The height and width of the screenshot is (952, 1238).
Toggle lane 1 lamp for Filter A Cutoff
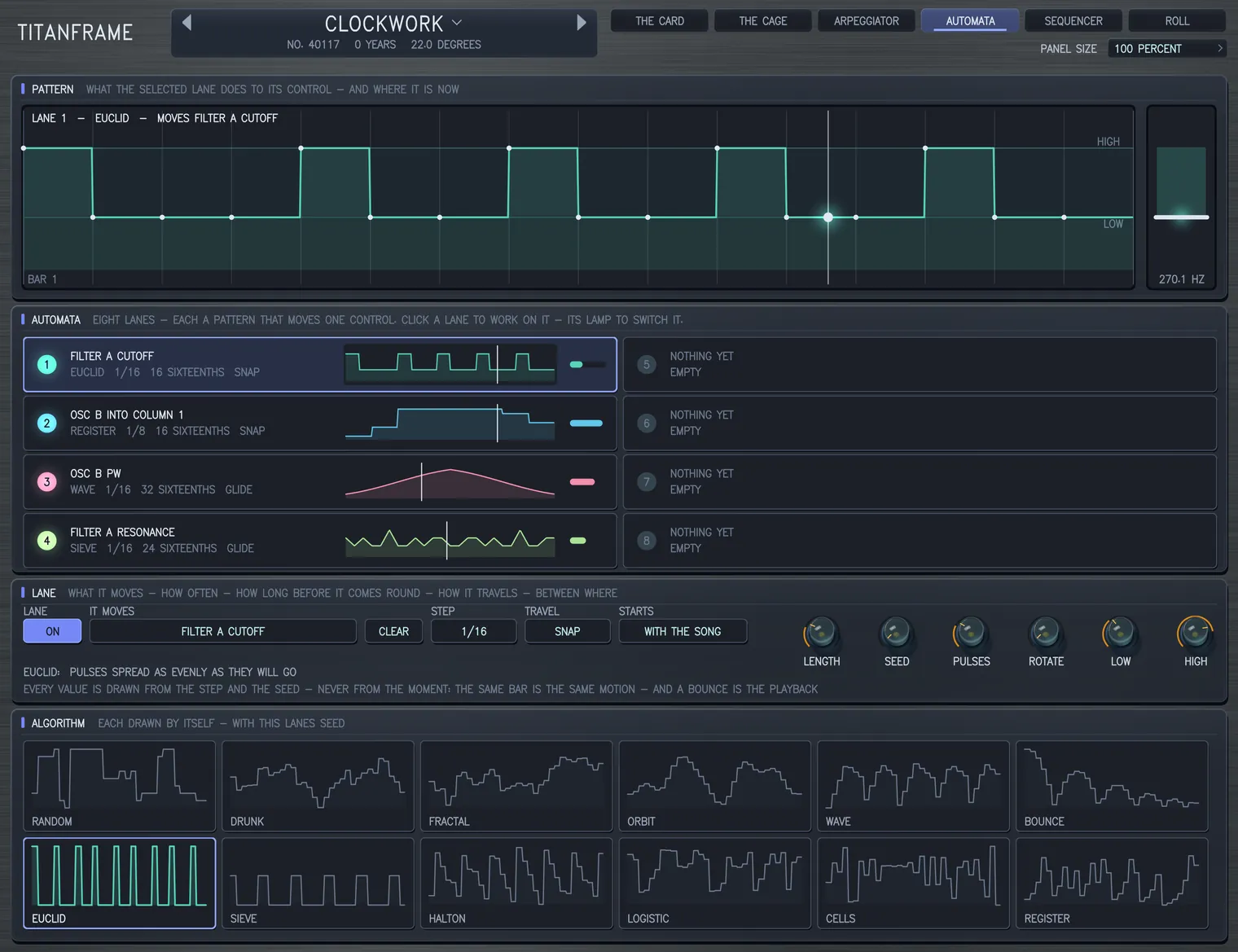point(47,365)
